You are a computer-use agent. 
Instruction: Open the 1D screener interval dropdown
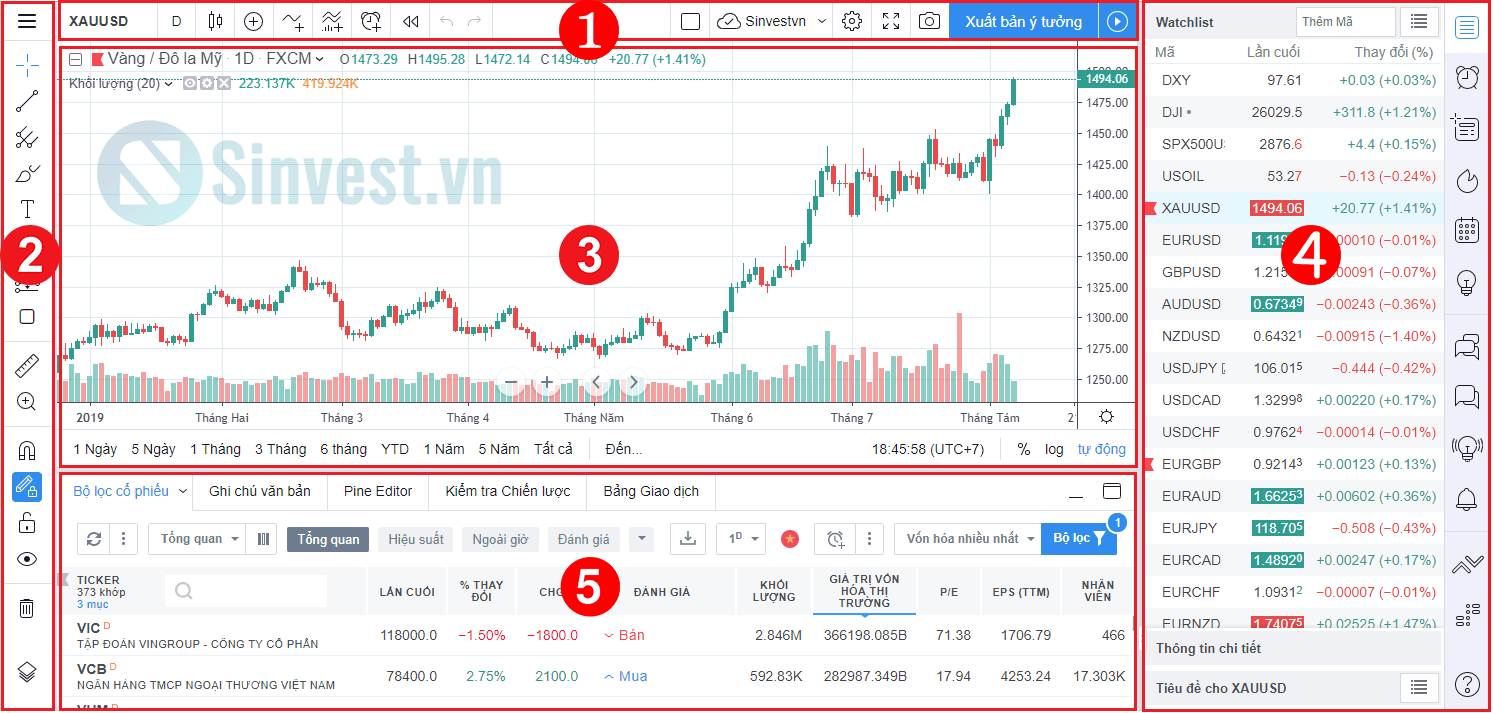coord(741,539)
